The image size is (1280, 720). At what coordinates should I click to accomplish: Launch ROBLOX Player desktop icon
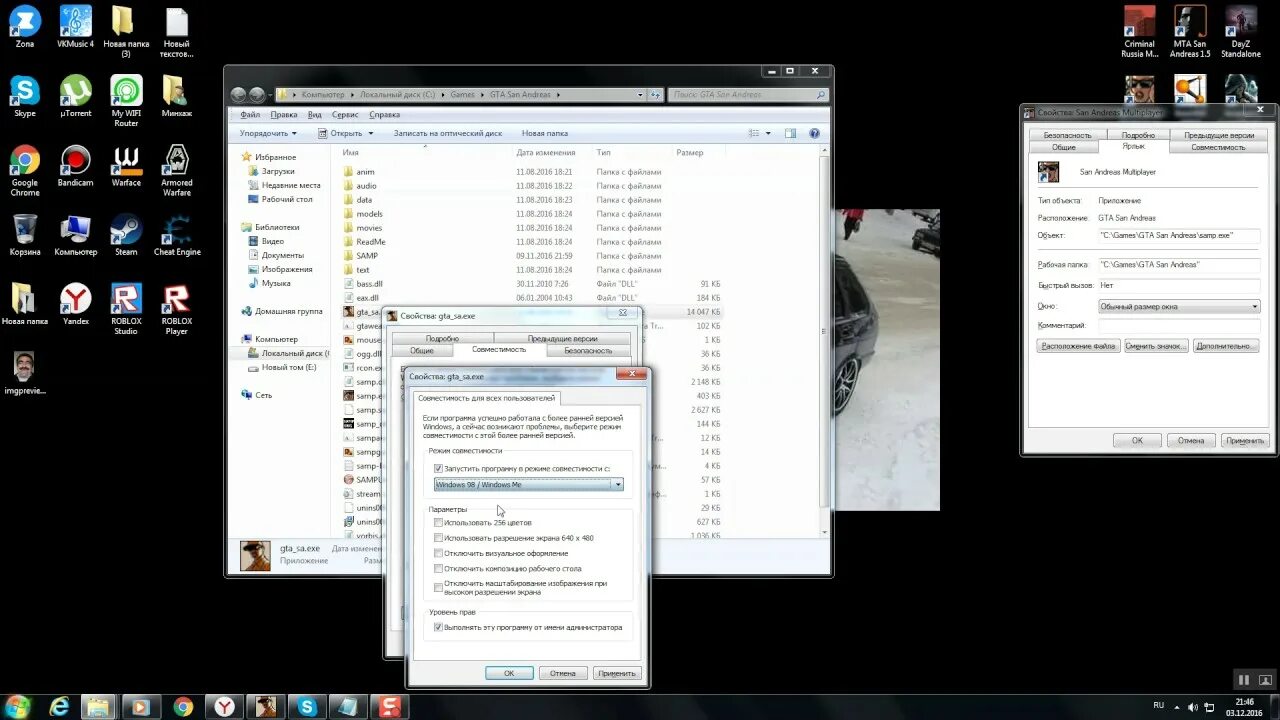[177, 308]
